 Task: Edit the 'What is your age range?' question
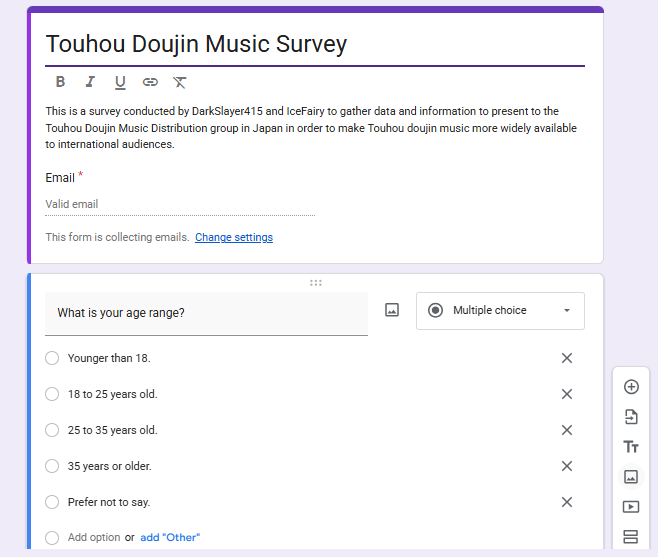tap(206, 313)
